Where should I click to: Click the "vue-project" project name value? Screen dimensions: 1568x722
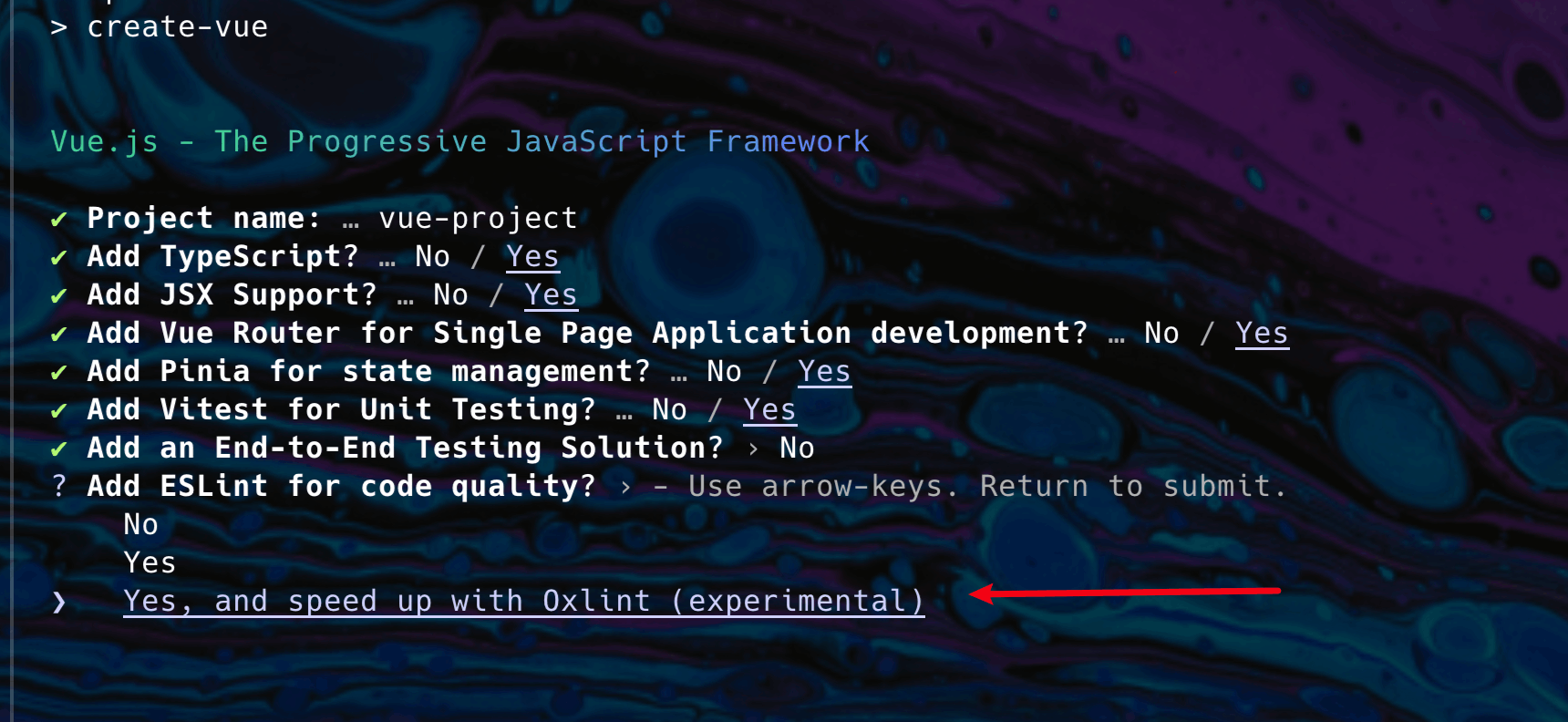(478, 219)
